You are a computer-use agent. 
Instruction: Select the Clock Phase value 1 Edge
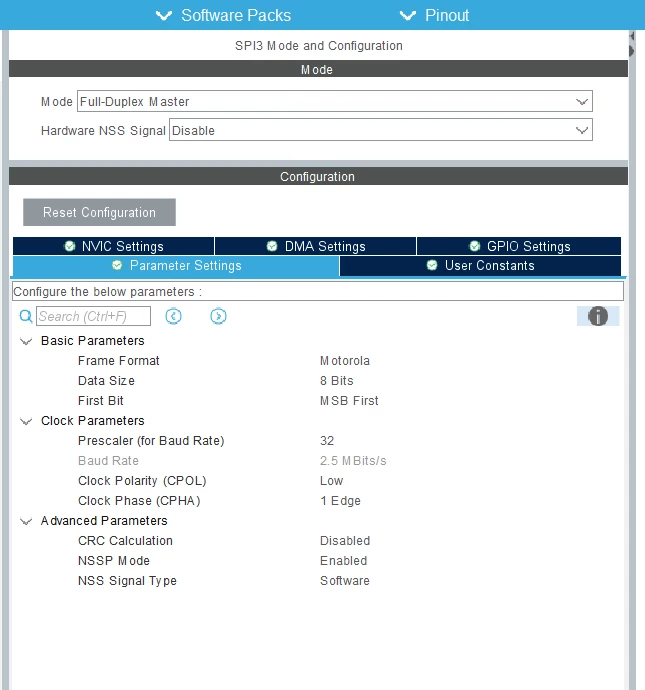click(341, 501)
